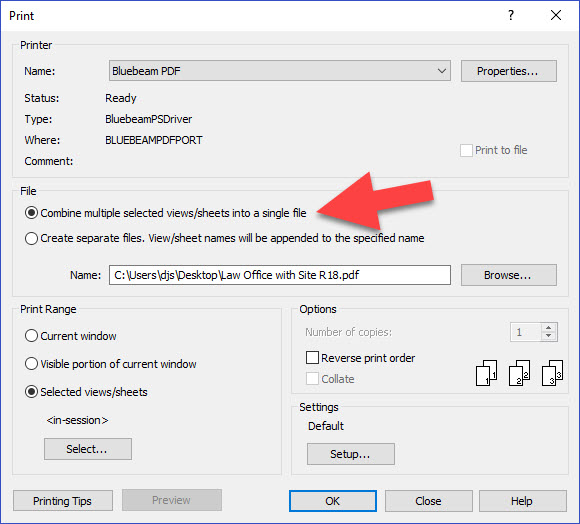Click the Printing Tips button
The image size is (580, 524).
(63, 501)
